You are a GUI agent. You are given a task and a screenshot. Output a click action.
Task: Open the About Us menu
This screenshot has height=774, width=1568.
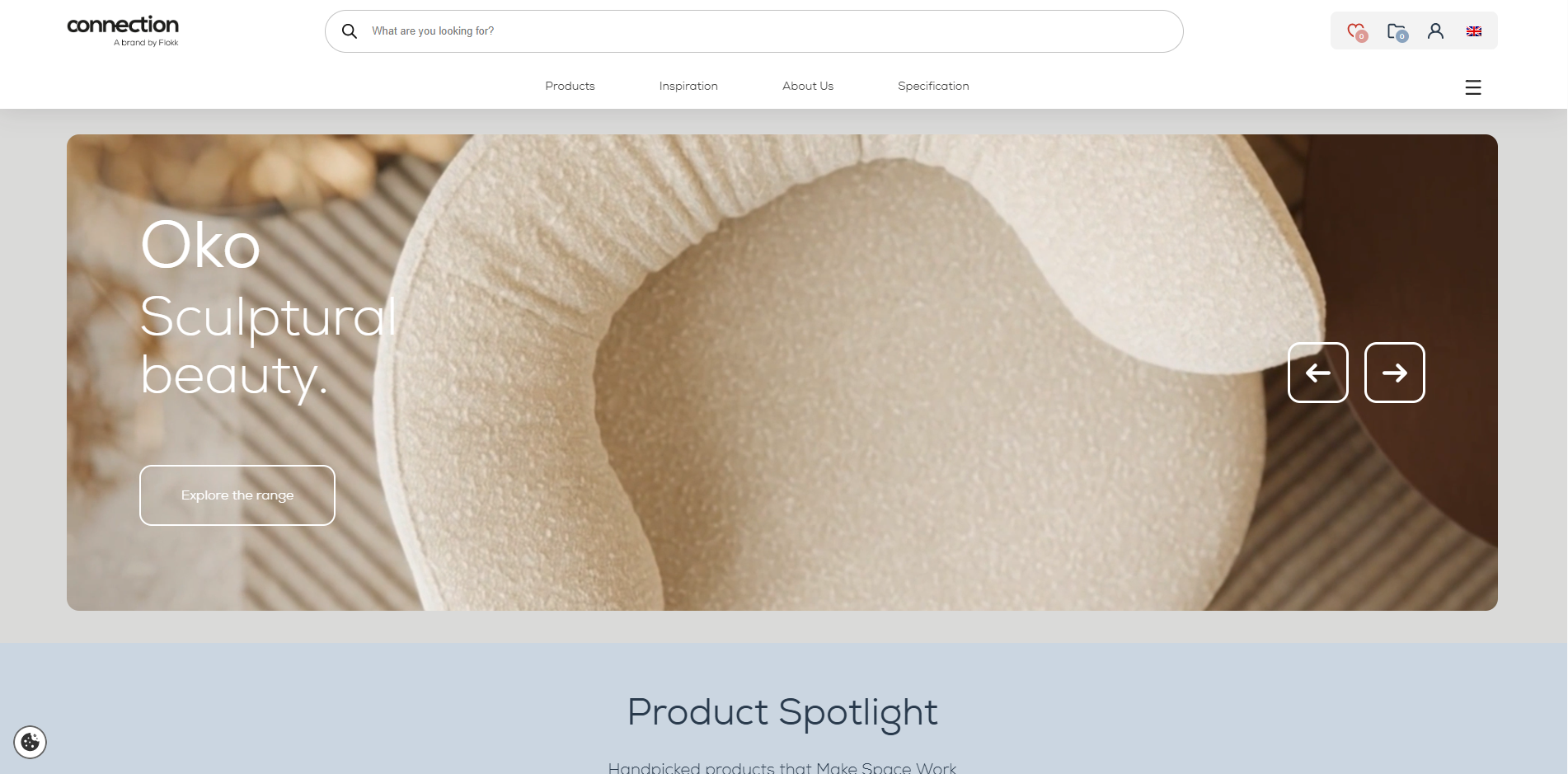tap(808, 86)
